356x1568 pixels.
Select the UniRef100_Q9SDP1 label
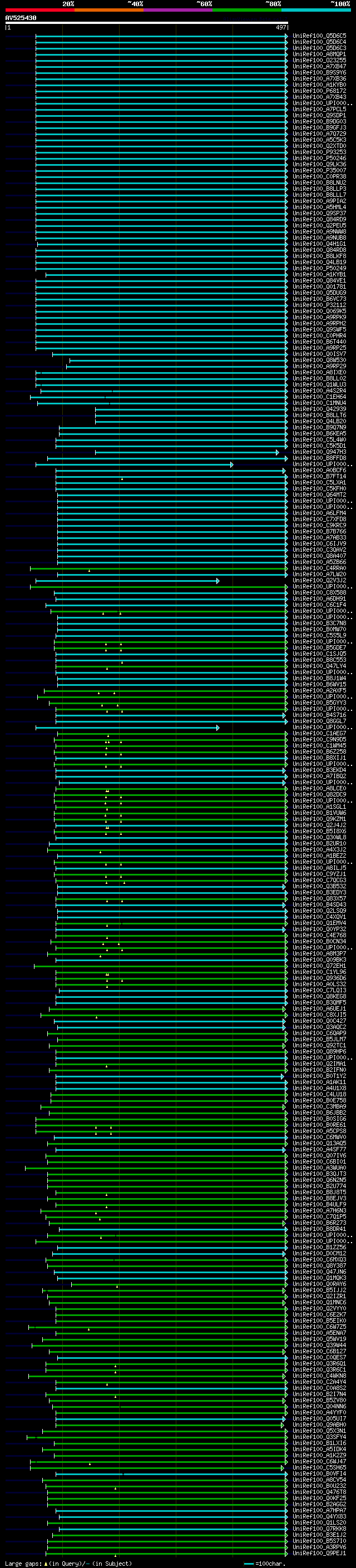click(x=319, y=116)
